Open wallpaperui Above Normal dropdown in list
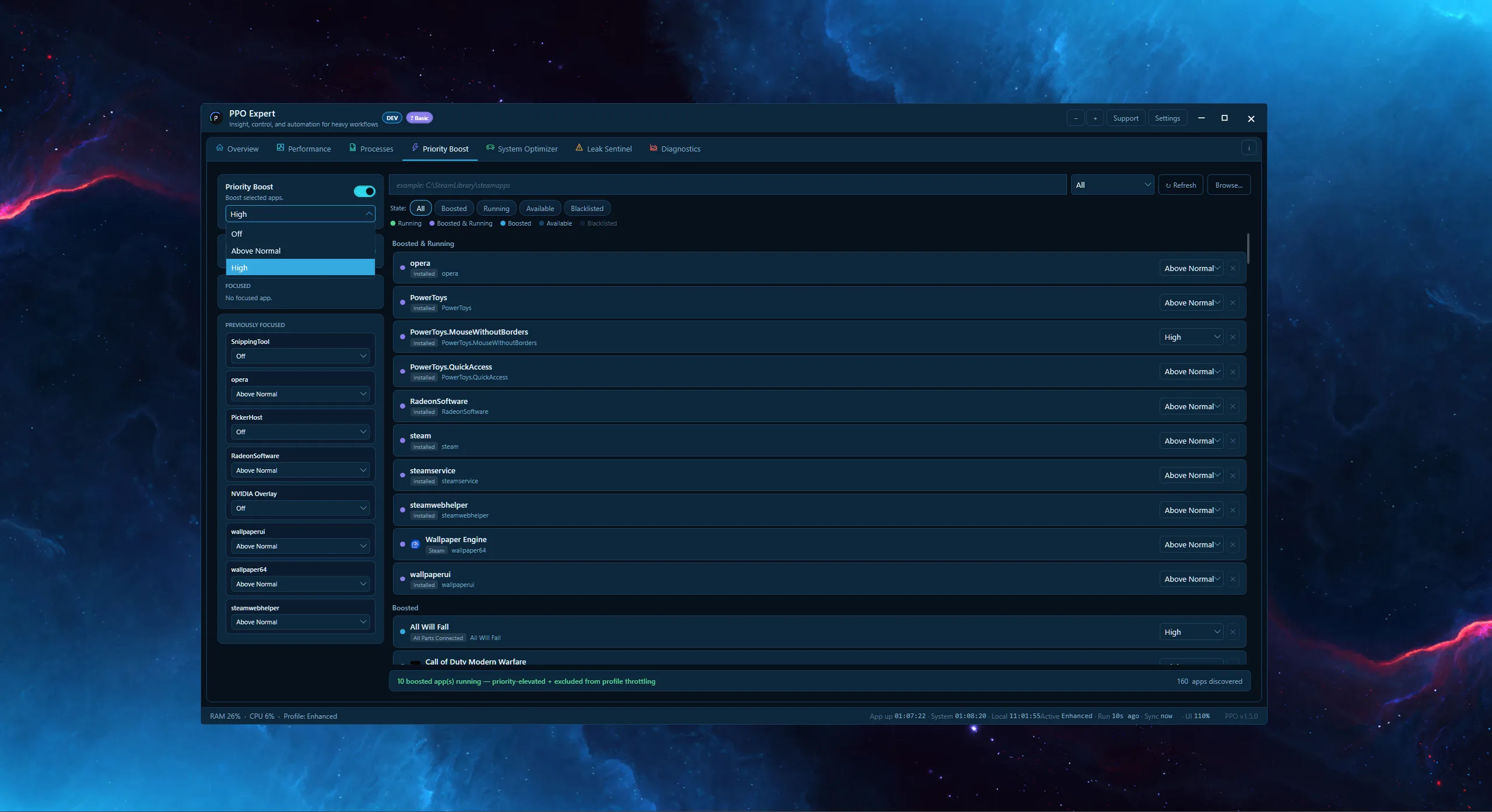1492x812 pixels. (1191, 579)
